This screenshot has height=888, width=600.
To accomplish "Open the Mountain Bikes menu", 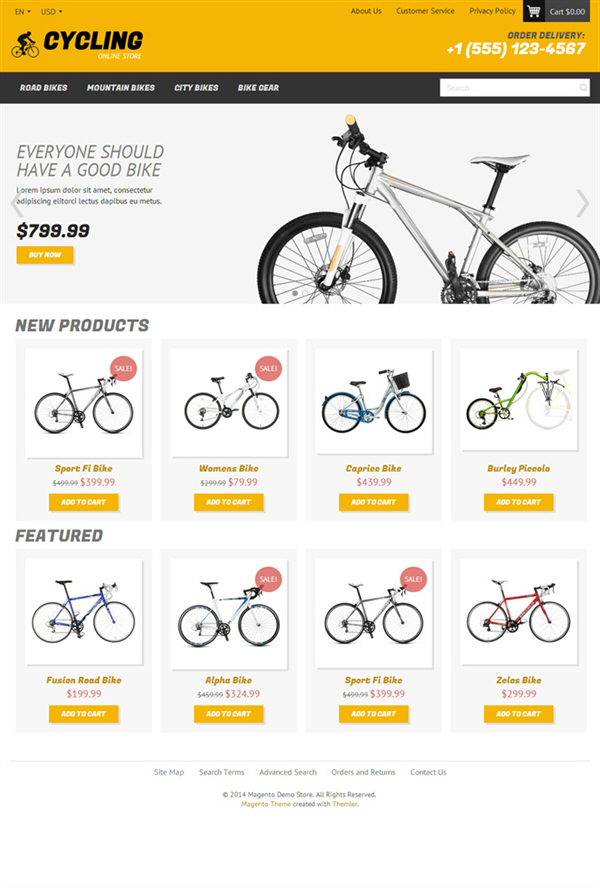I will click(121, 88).
